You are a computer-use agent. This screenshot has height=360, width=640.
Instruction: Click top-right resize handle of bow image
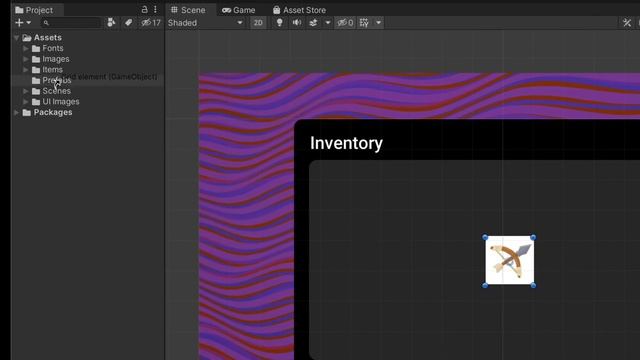click(x=533, y=237)
